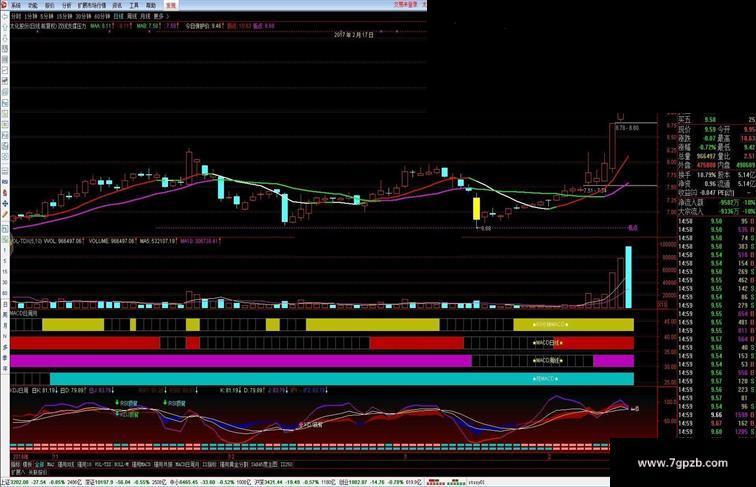756x487 pixels.
Task: Click the 交易未登录 login link
Action: 404,4
